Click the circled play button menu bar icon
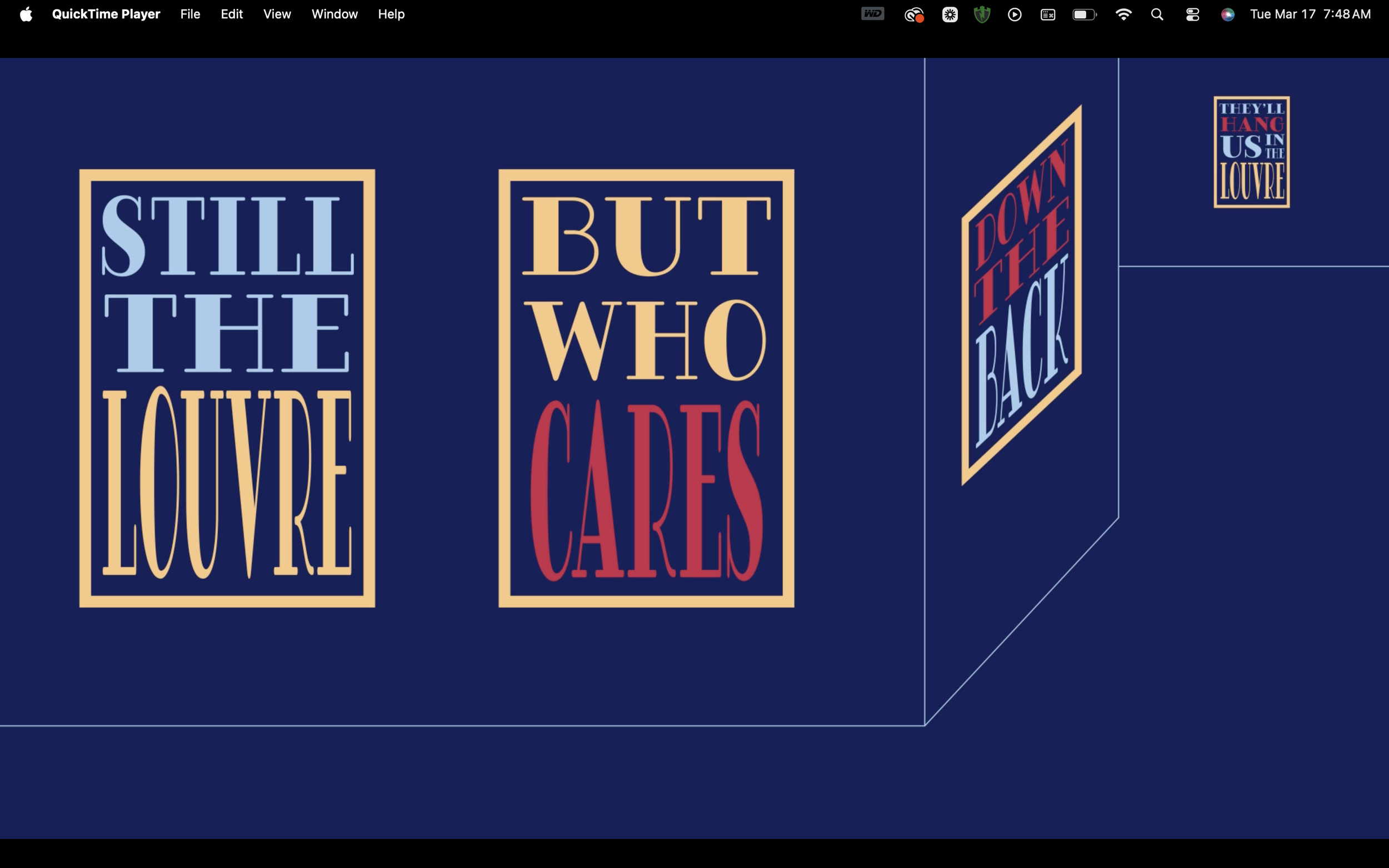 pyautogui.click(x=1015, y=15)
